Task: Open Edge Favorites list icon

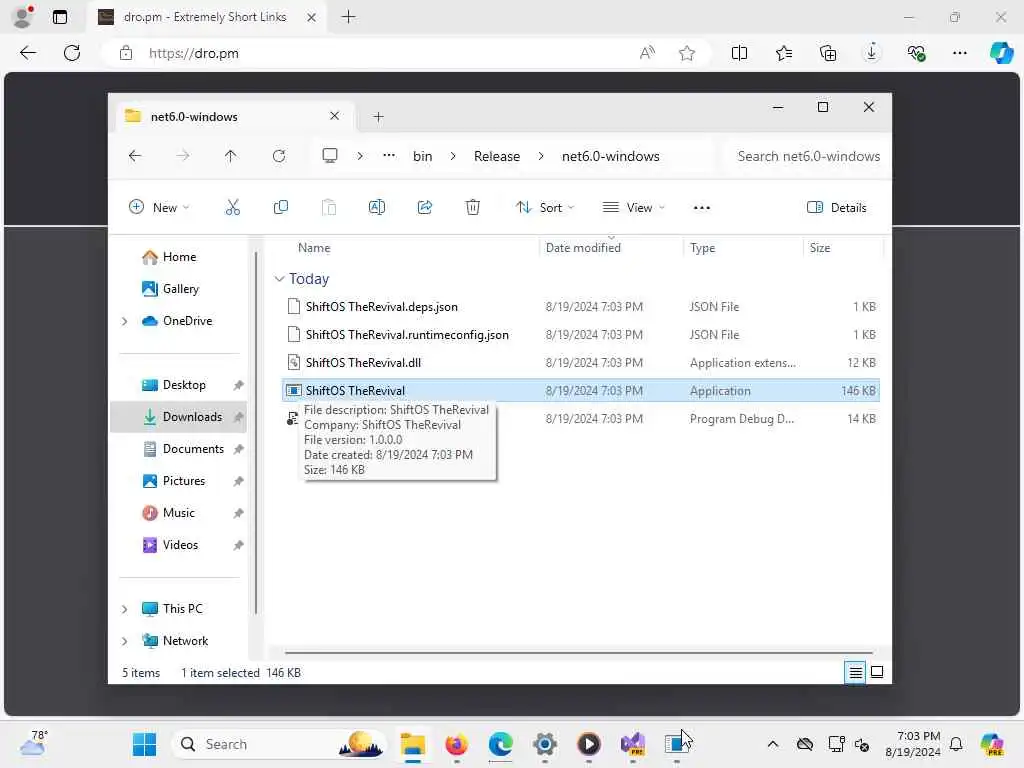Action: coord(784,53)
